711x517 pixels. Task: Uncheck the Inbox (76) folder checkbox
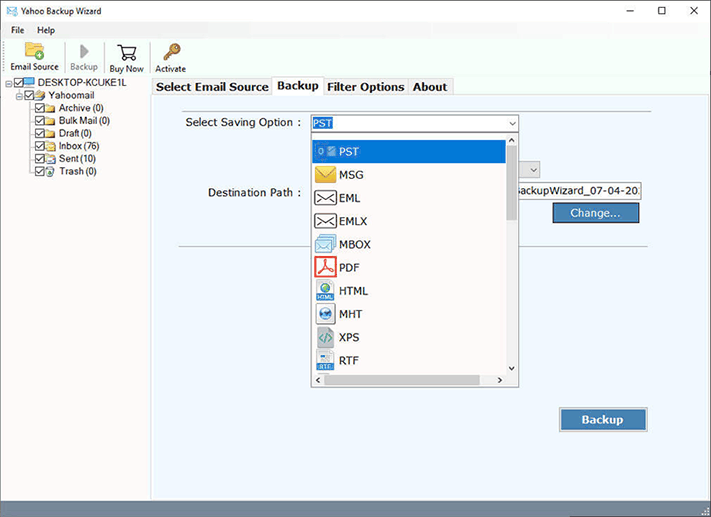40,146
